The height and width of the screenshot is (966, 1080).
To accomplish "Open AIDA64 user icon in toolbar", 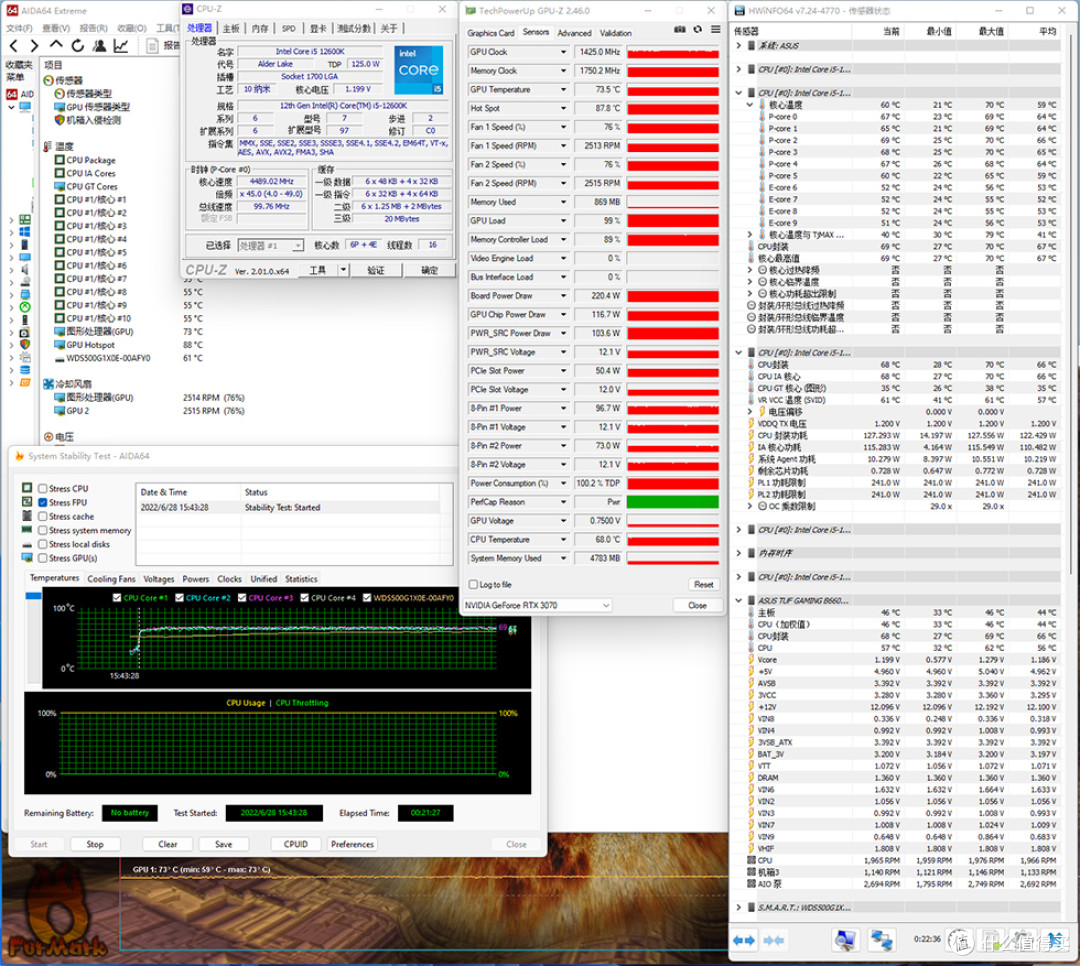I will tap(100, 46).
